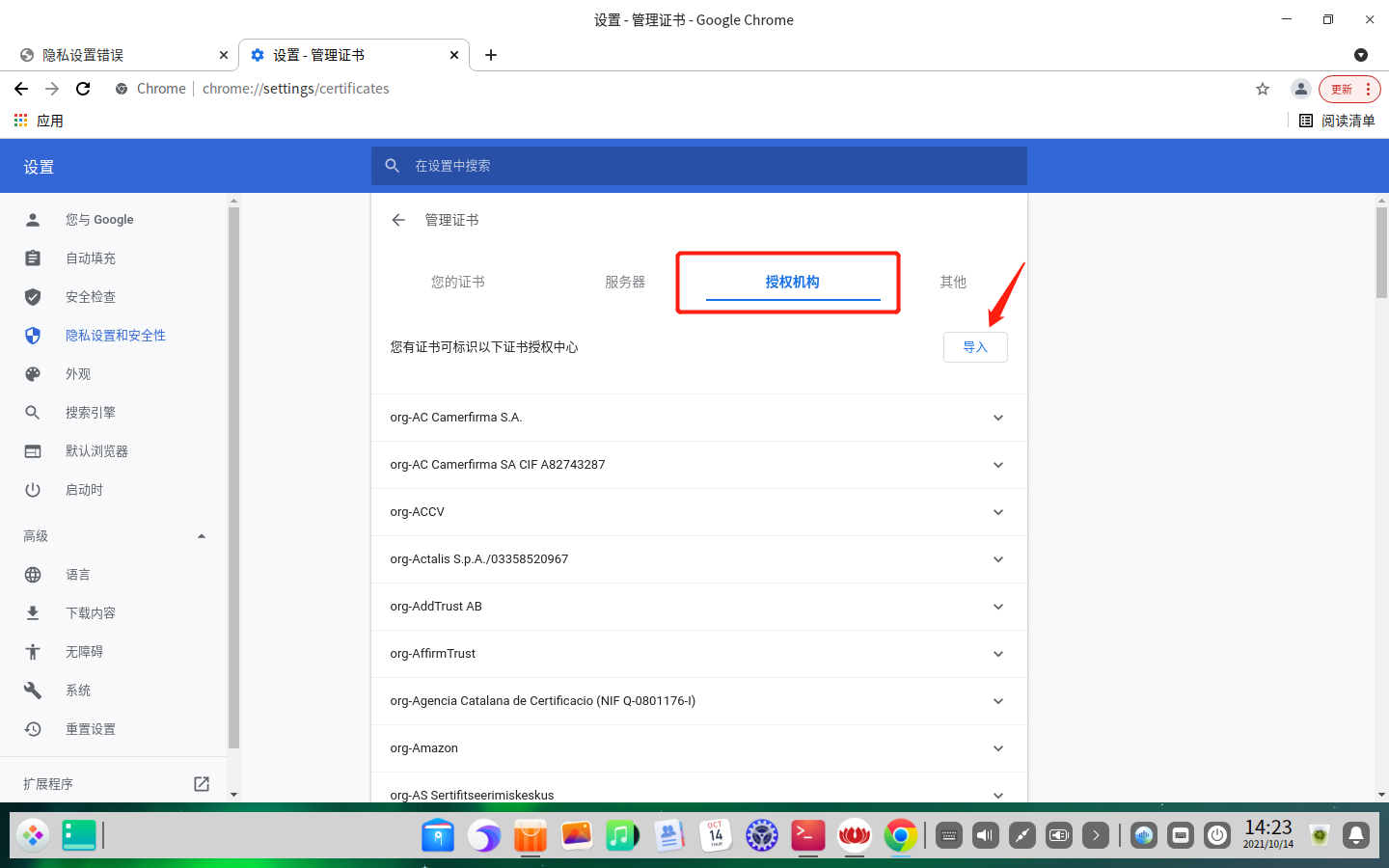
Task: Go back from 管理证书 page
Action: [398, 220]
